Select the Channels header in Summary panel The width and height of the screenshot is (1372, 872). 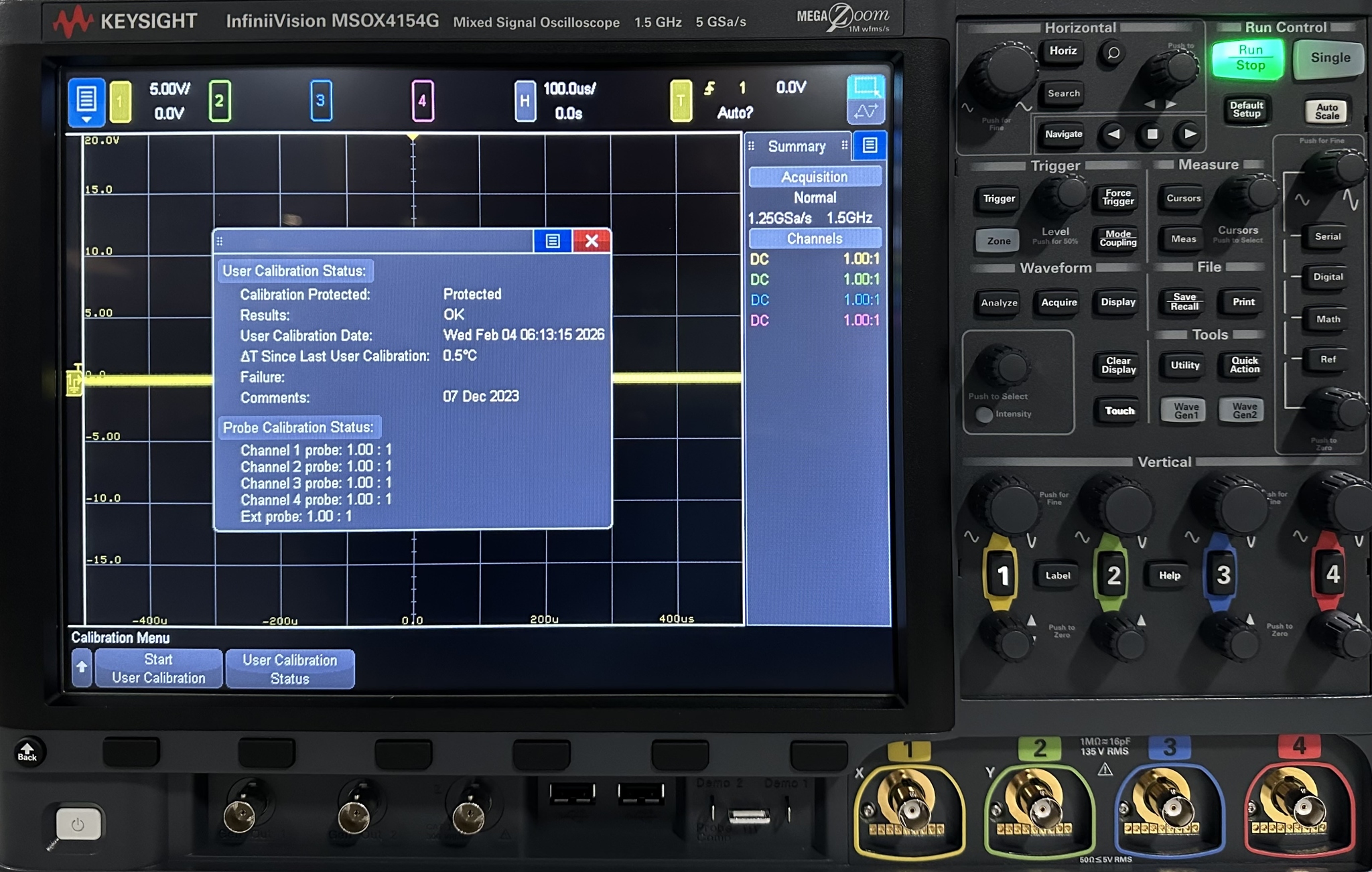pos(815,238)
